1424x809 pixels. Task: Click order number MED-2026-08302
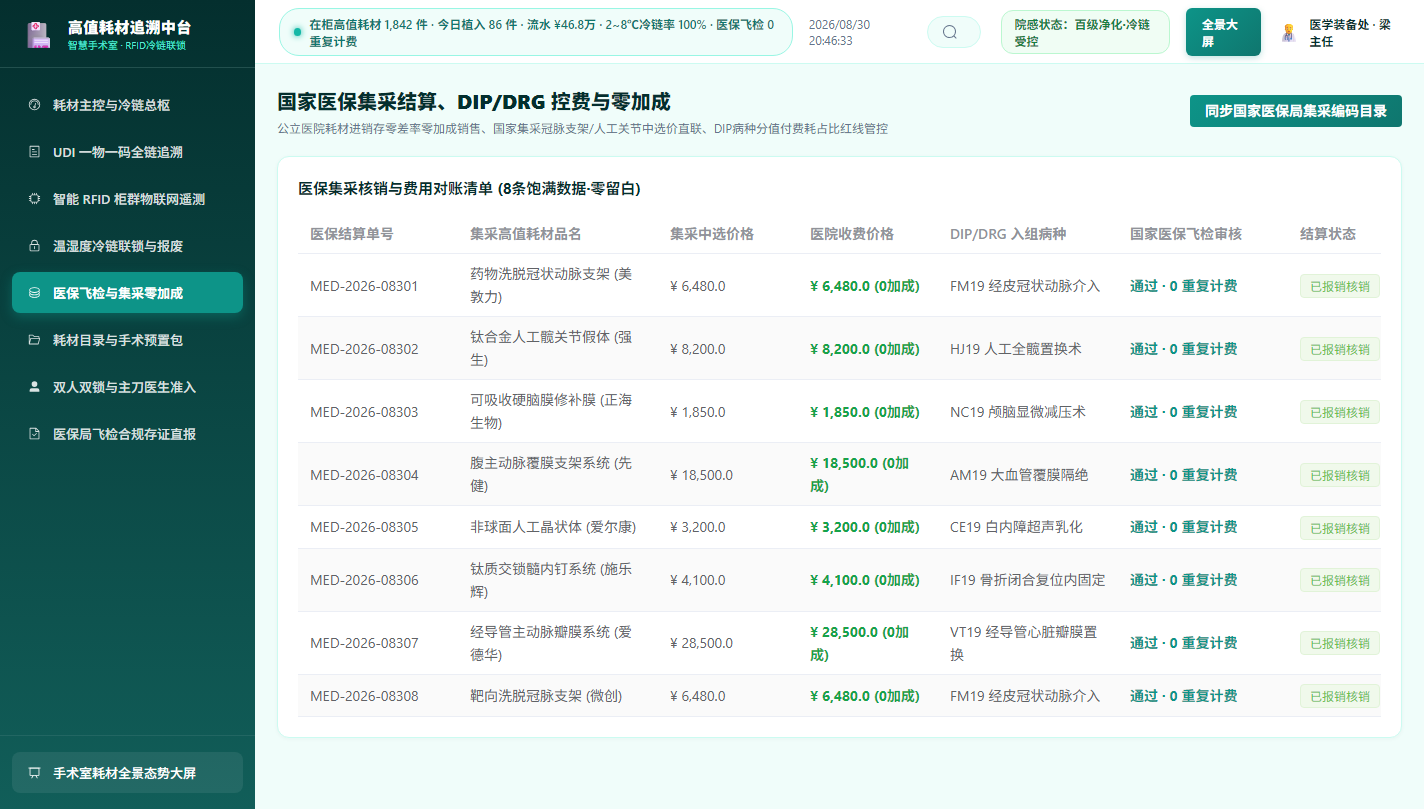[364, 349]
